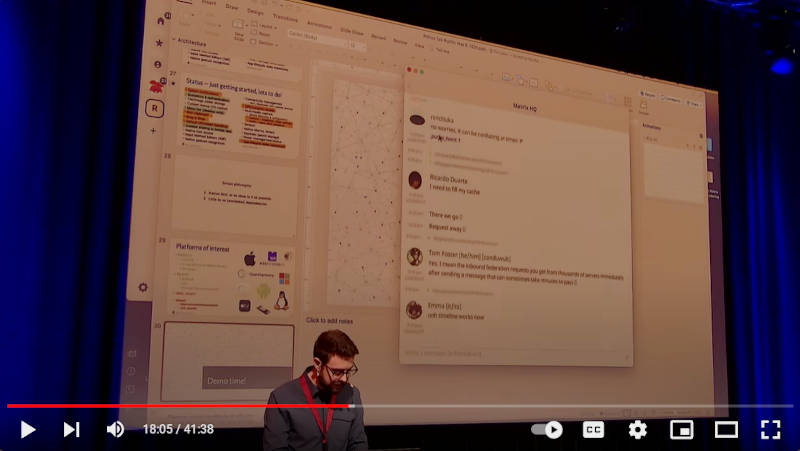Open the miniplayer

point(682,430)
